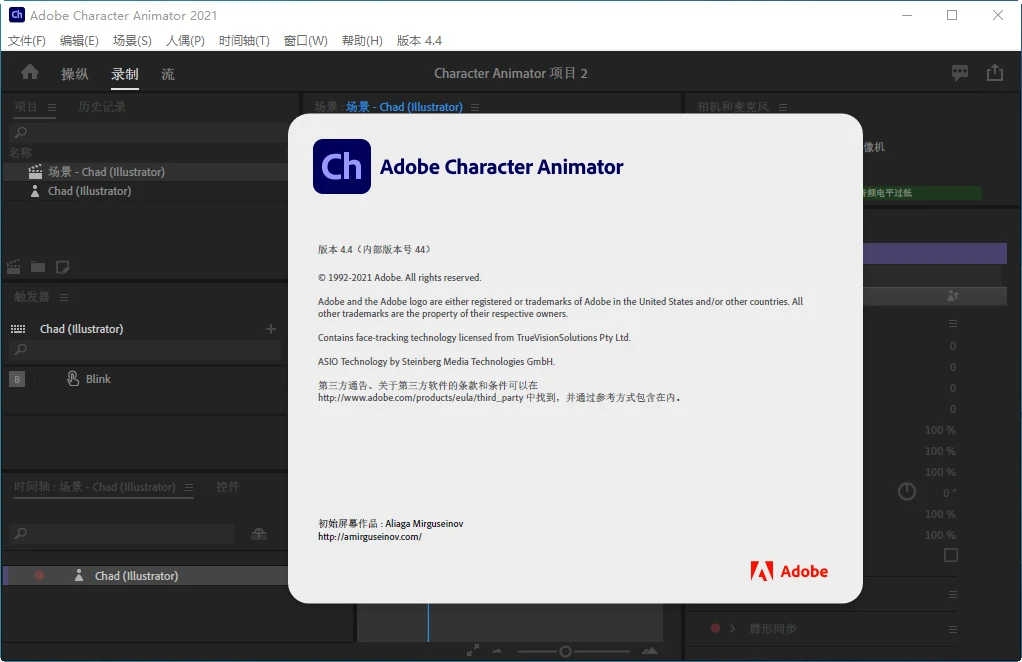Click the timeline zoom slider handle
This screenshot has height=662, width=1022.
coord(565,652)
